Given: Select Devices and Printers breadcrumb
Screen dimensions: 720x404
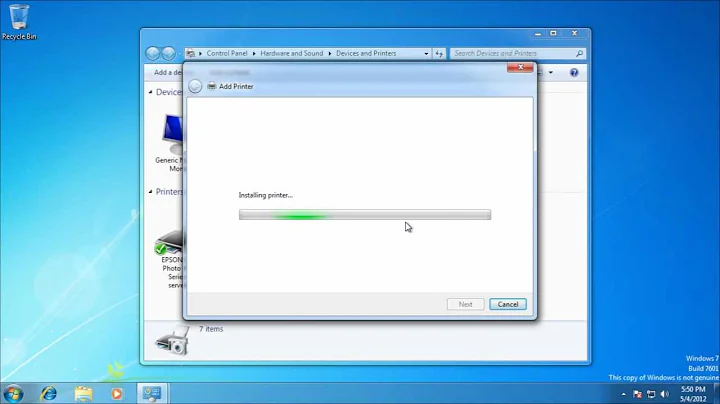Looking at the screenshot, I should [x=366, y=53].
